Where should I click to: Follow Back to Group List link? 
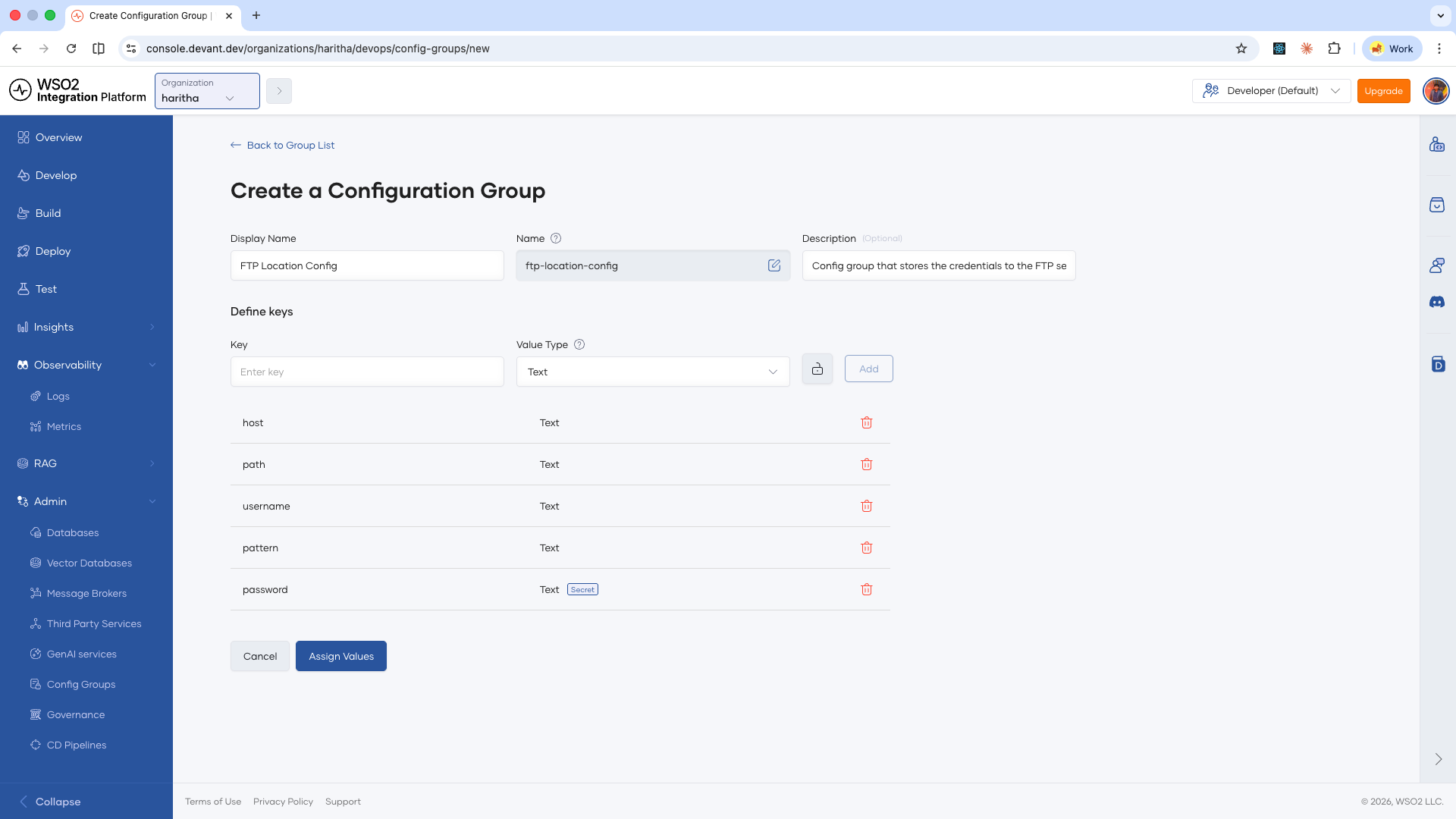point(282,145)
